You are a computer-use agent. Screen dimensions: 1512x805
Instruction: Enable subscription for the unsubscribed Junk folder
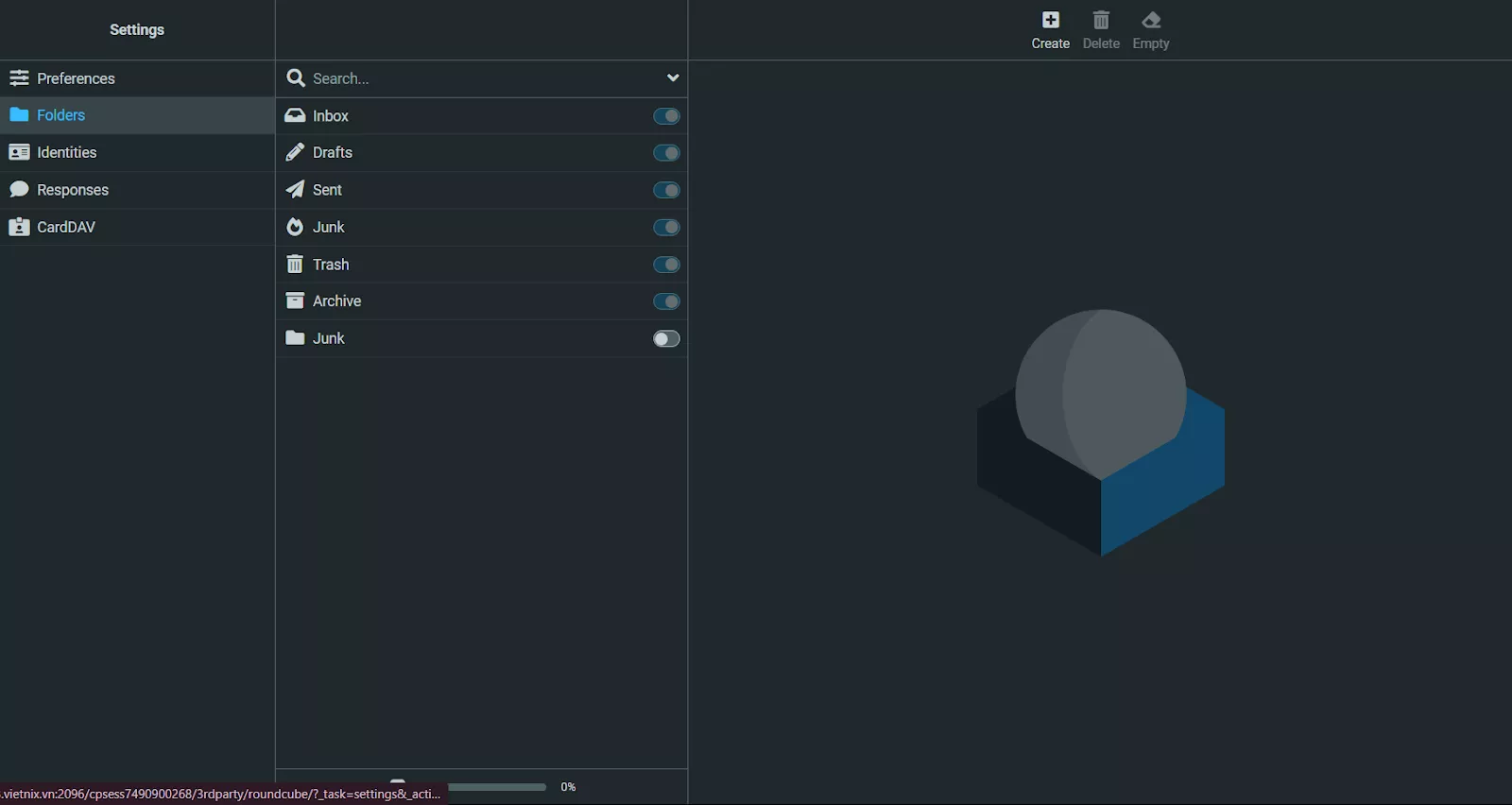pyautogui.click(x=666, y=338)
